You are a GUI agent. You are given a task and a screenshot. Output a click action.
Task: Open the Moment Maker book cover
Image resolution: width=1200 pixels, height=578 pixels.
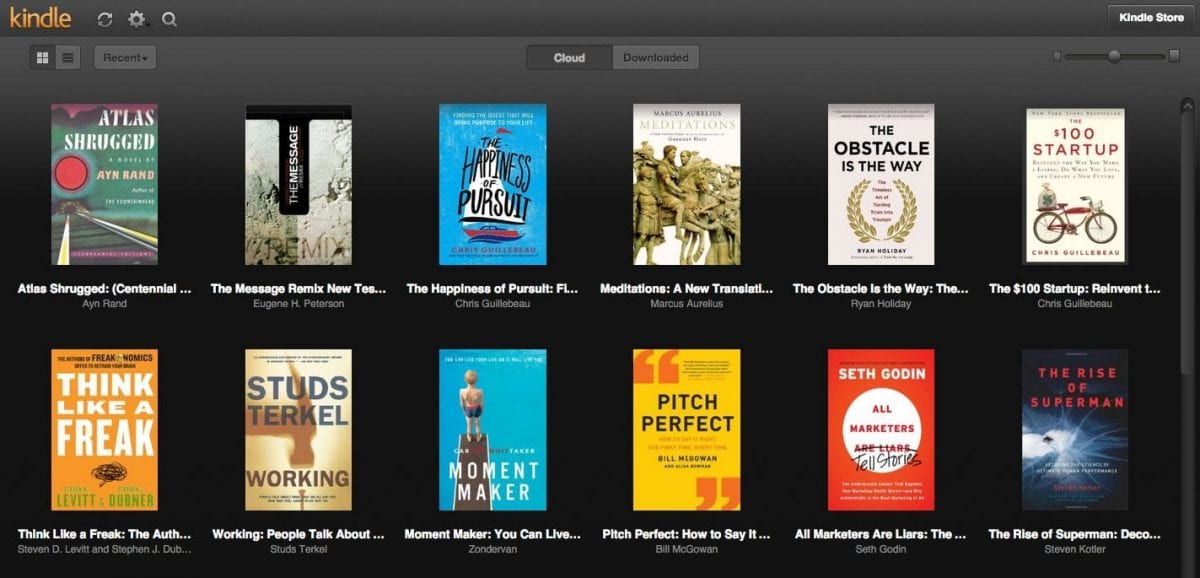(492, 430)
